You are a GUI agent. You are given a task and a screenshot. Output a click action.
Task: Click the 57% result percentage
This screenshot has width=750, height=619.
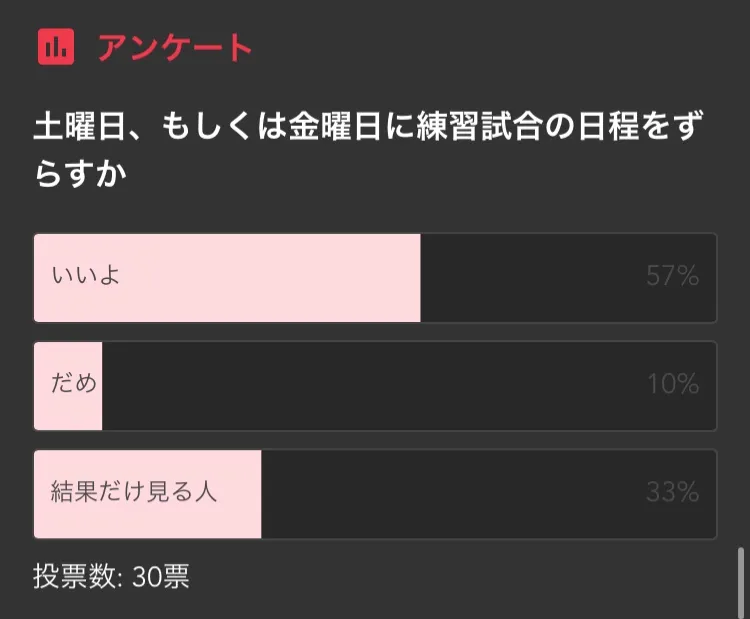tap(672, 277)
